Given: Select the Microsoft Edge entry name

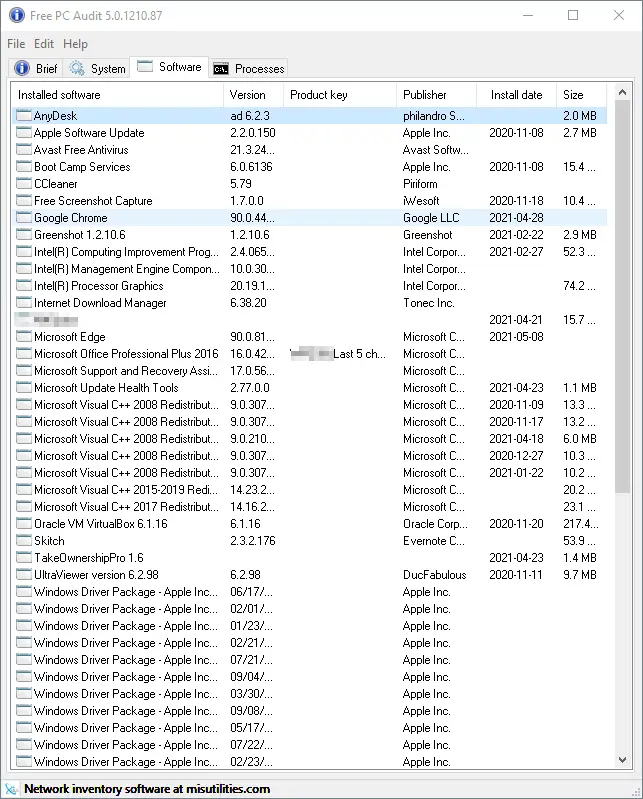Looking at the screenshot, I should click(x=70, y=337).
